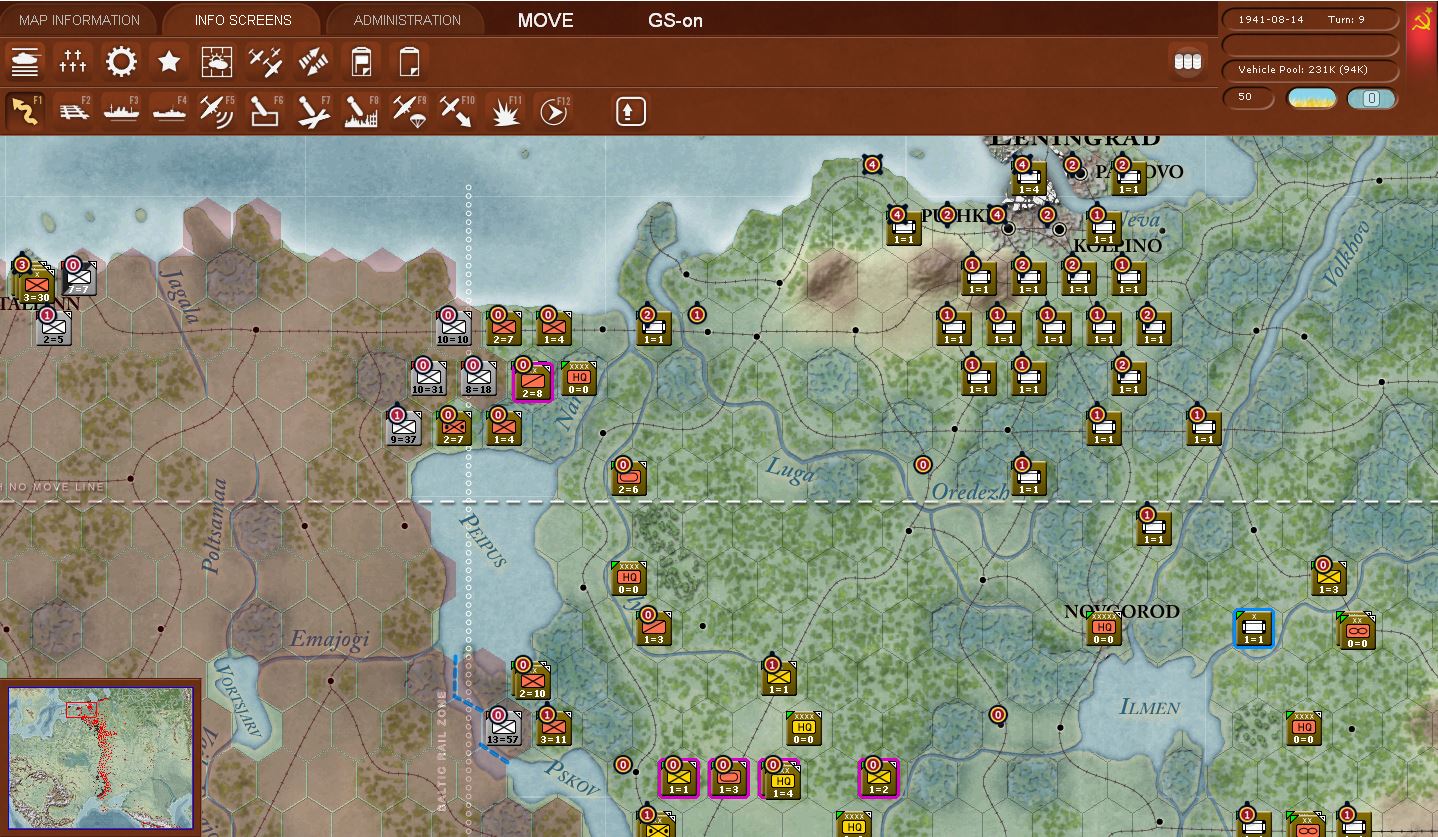Switch to F9 air transport parachute mode

(x=409, y=111)
